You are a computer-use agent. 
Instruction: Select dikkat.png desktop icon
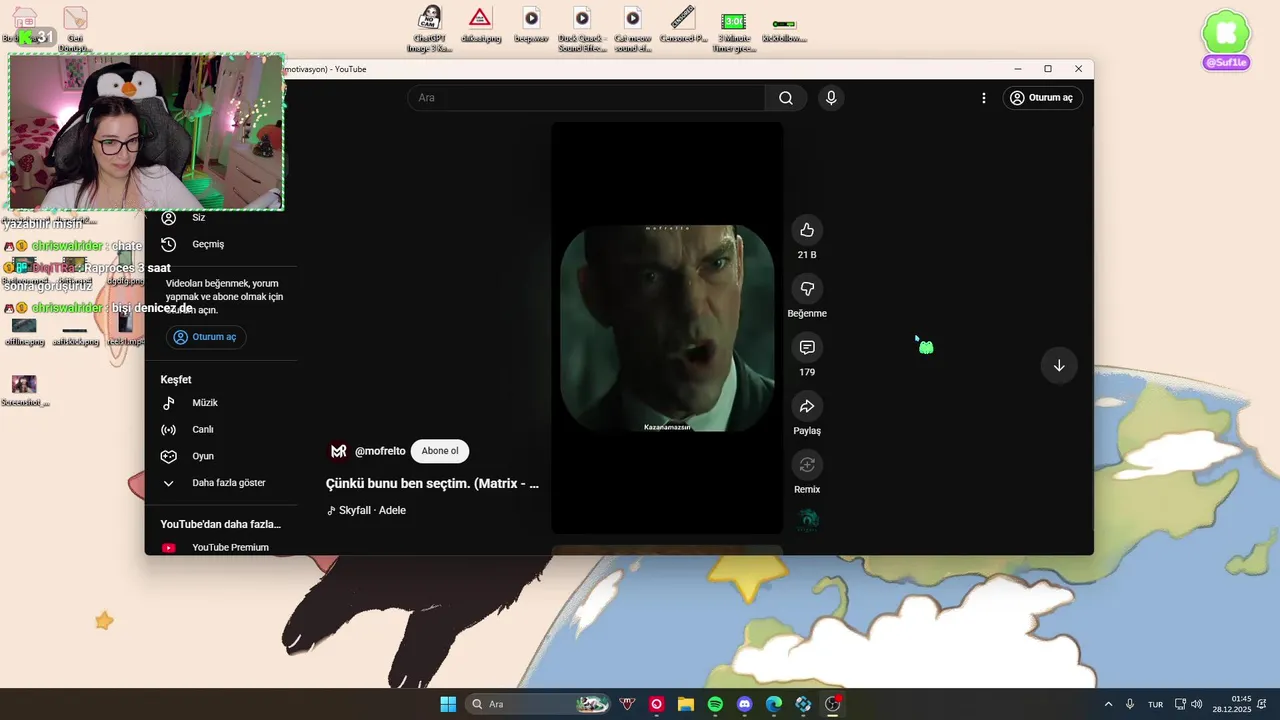tap(481, 26)
